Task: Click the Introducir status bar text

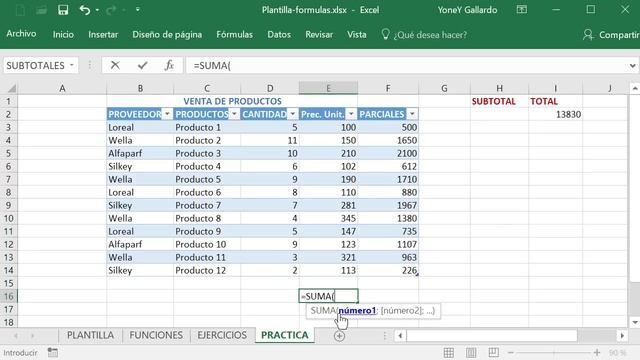Action: tap(20, 353)
